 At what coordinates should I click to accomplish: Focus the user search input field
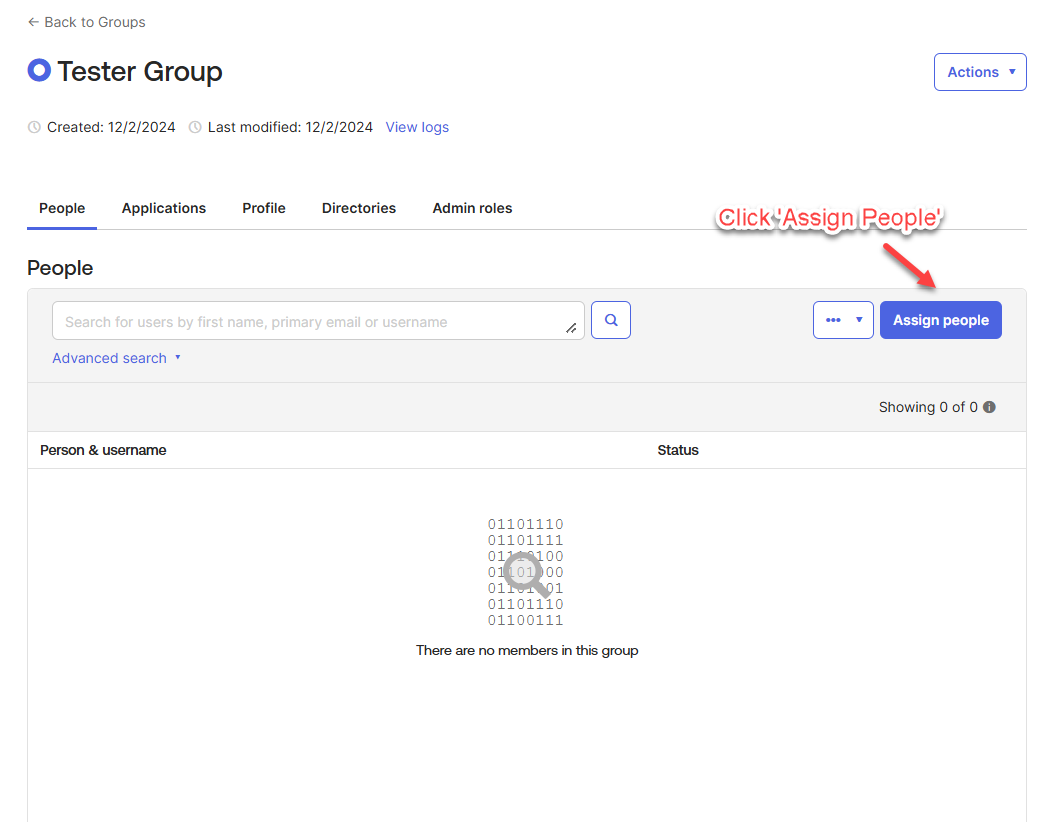[310, 322]
